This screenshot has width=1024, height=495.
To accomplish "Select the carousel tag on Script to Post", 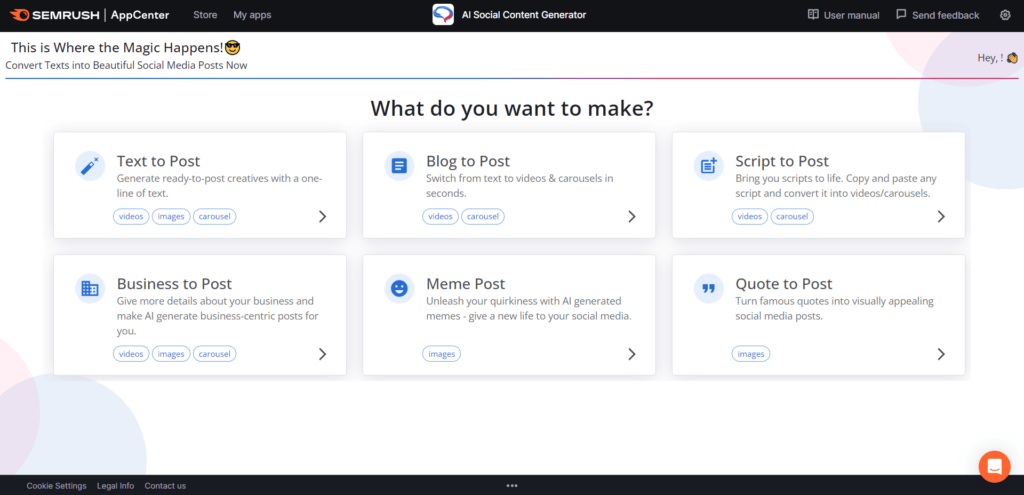I will point(792,217).
